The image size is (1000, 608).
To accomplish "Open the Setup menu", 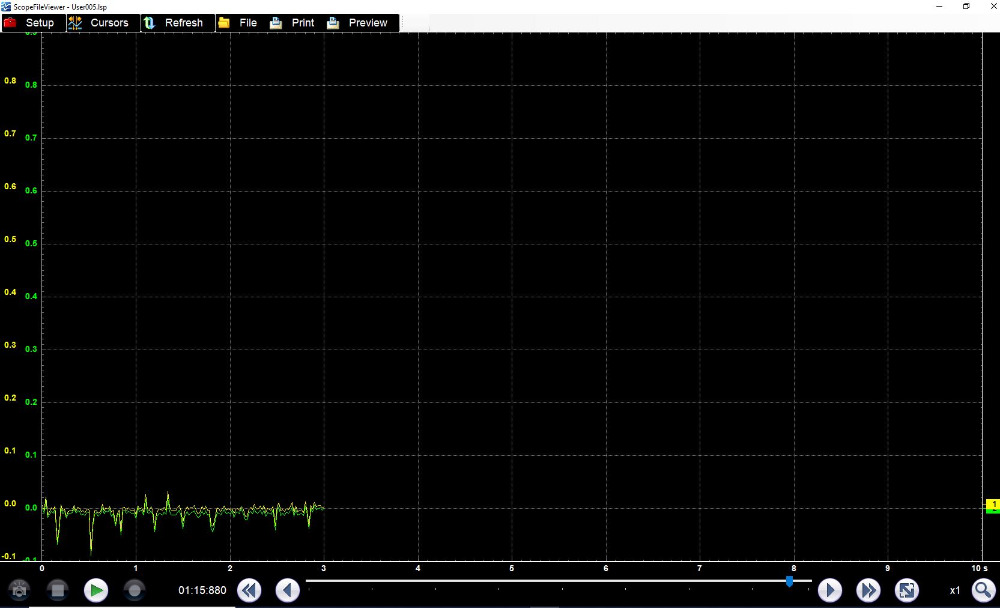I will pos(33,23).
